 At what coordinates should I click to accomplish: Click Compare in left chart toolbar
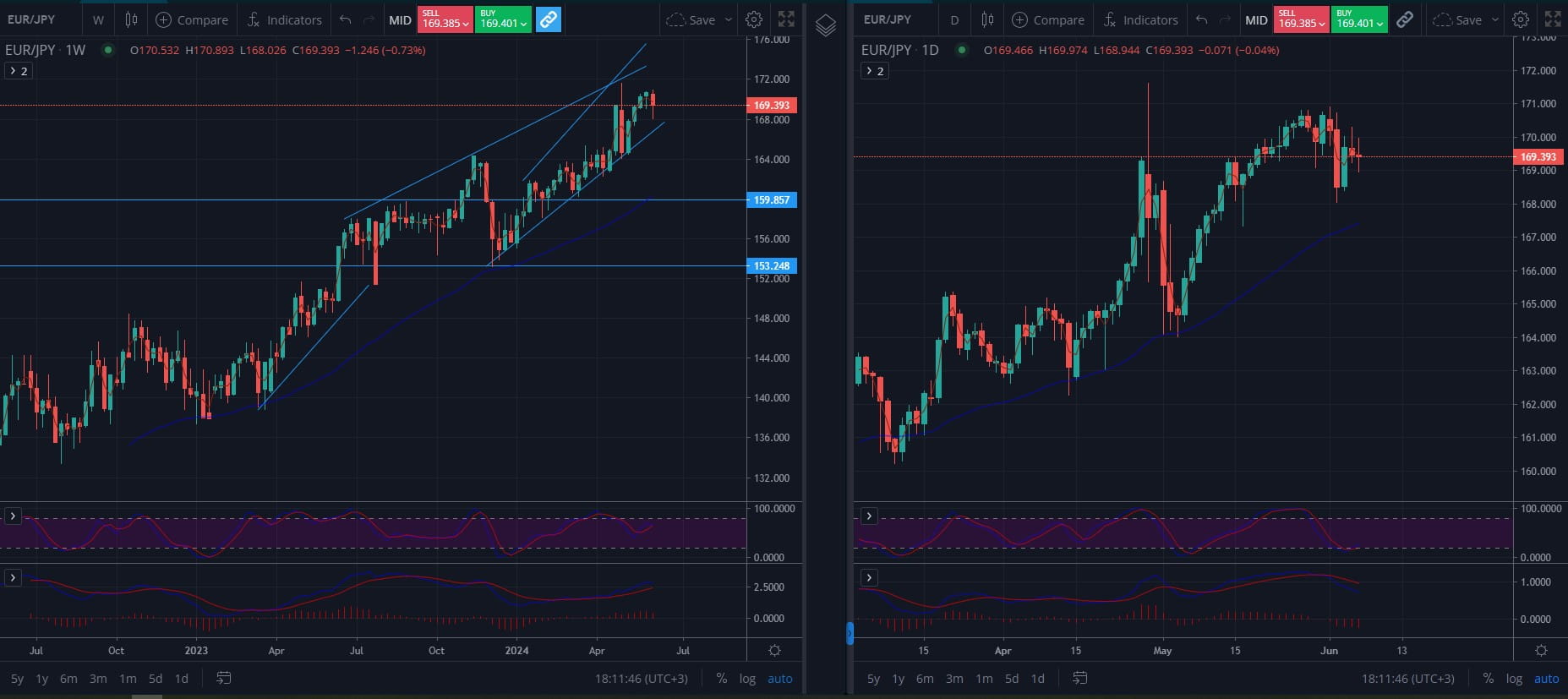pyautogui.click(x=193, y=19)
